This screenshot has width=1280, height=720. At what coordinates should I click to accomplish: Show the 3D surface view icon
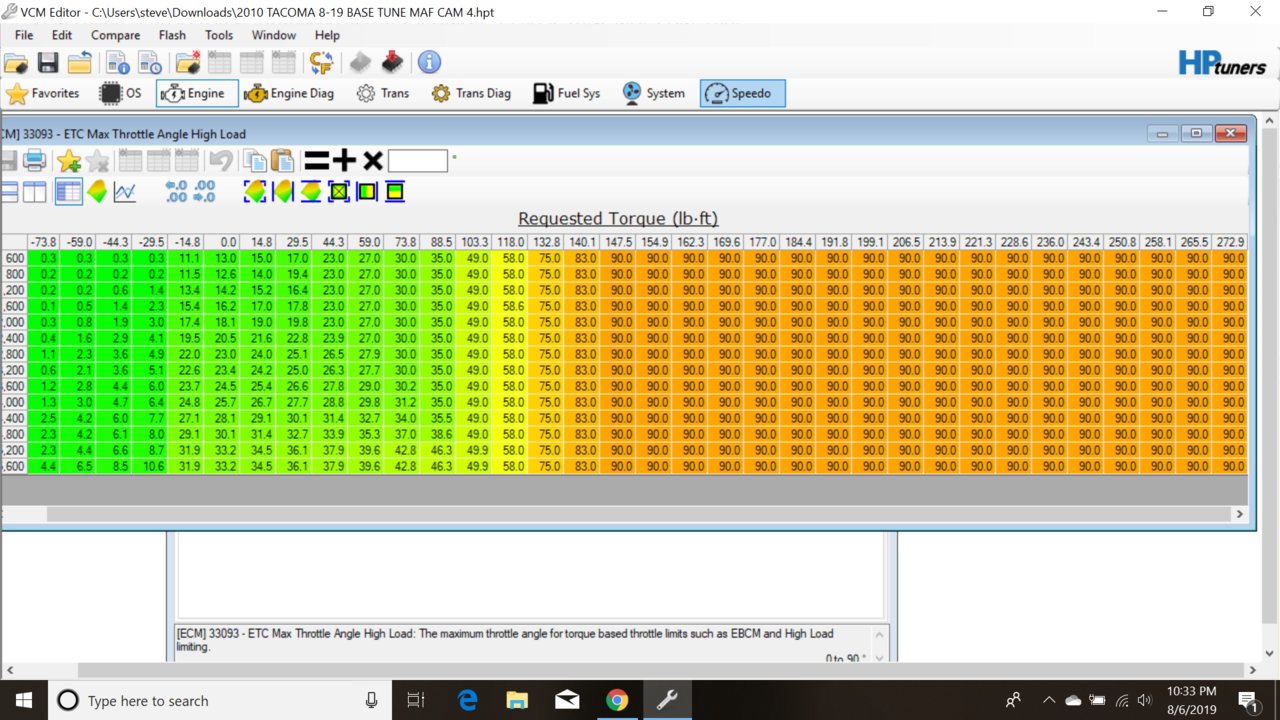pyautogui.click(x=97, y=192)
